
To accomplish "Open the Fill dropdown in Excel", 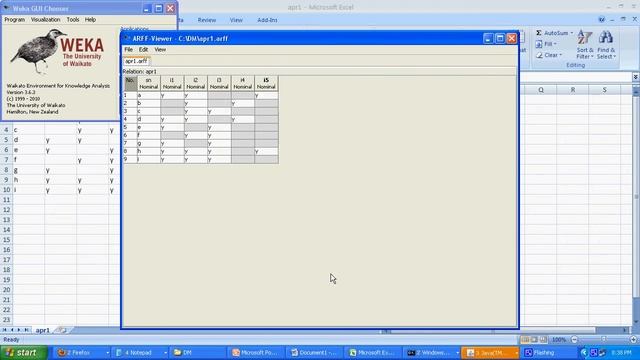I will pyautogui.click(x=546, y=44).
